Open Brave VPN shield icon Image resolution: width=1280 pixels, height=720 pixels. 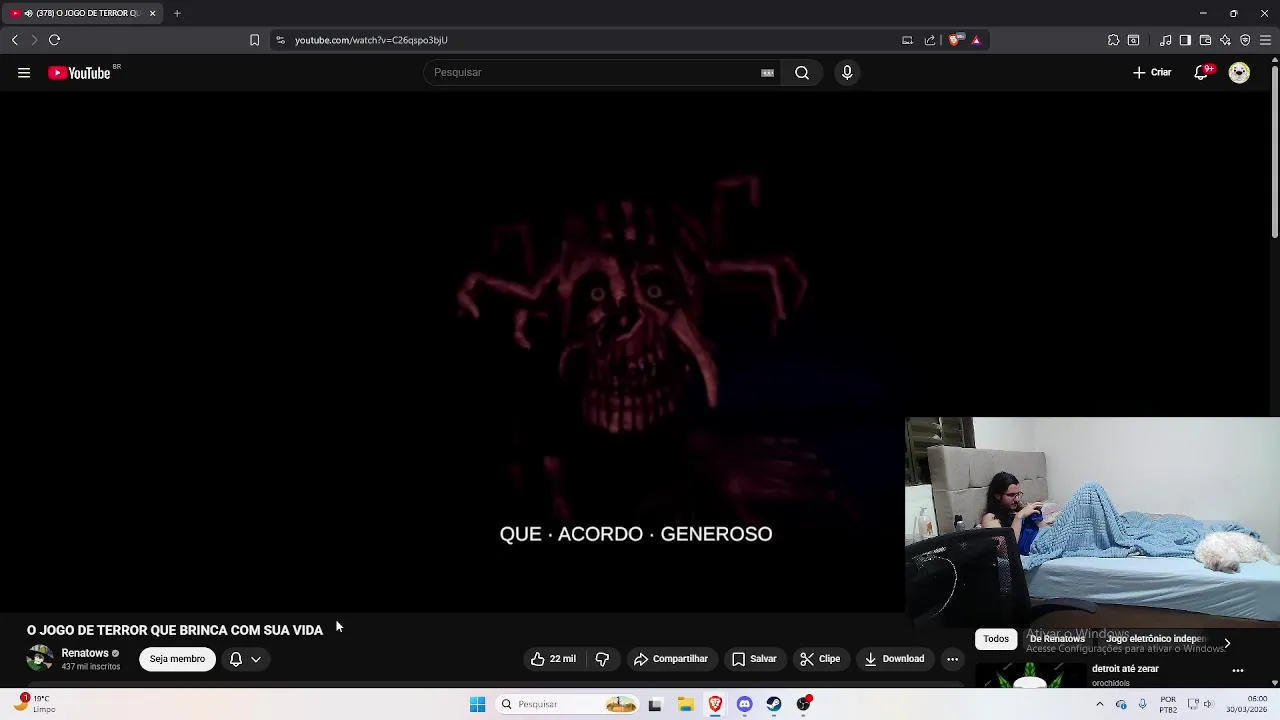1245,40
